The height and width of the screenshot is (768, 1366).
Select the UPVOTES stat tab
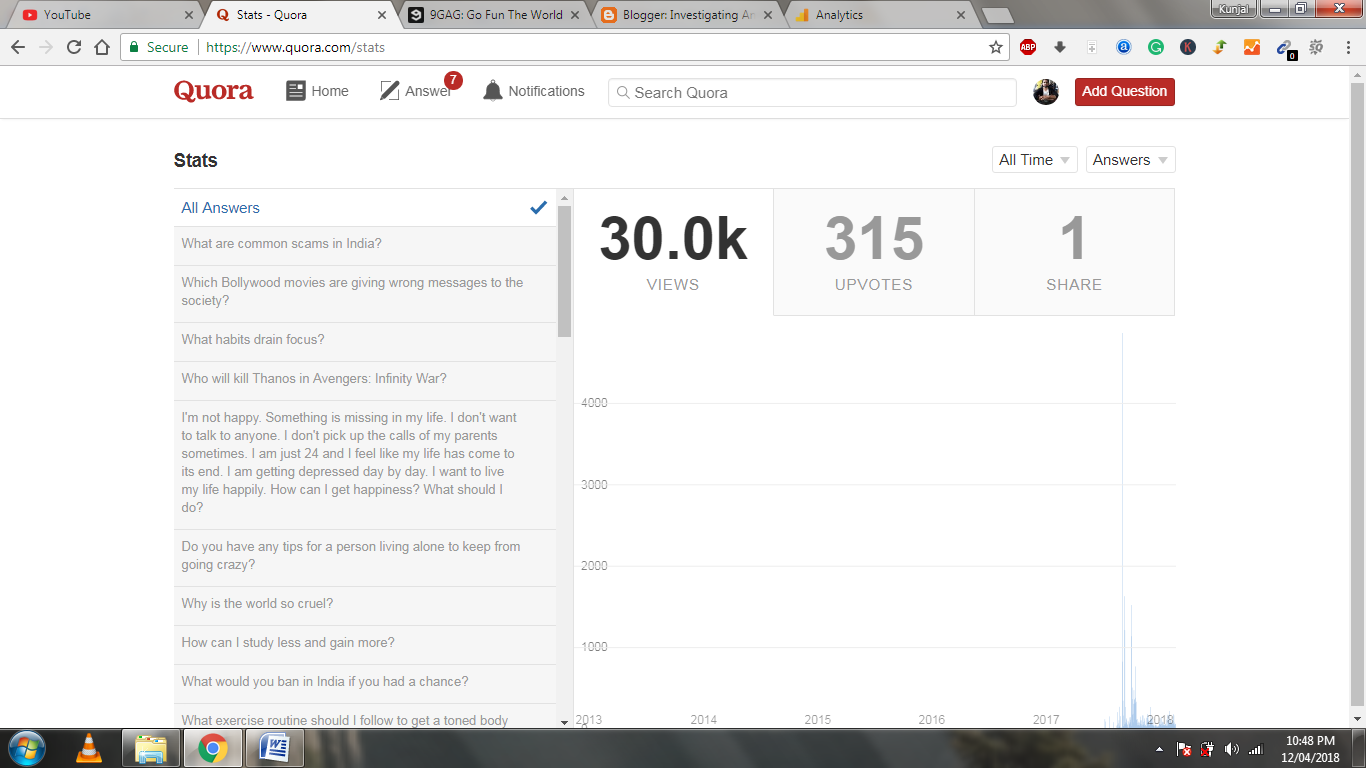pyautogui.click(x=873, y=250)
